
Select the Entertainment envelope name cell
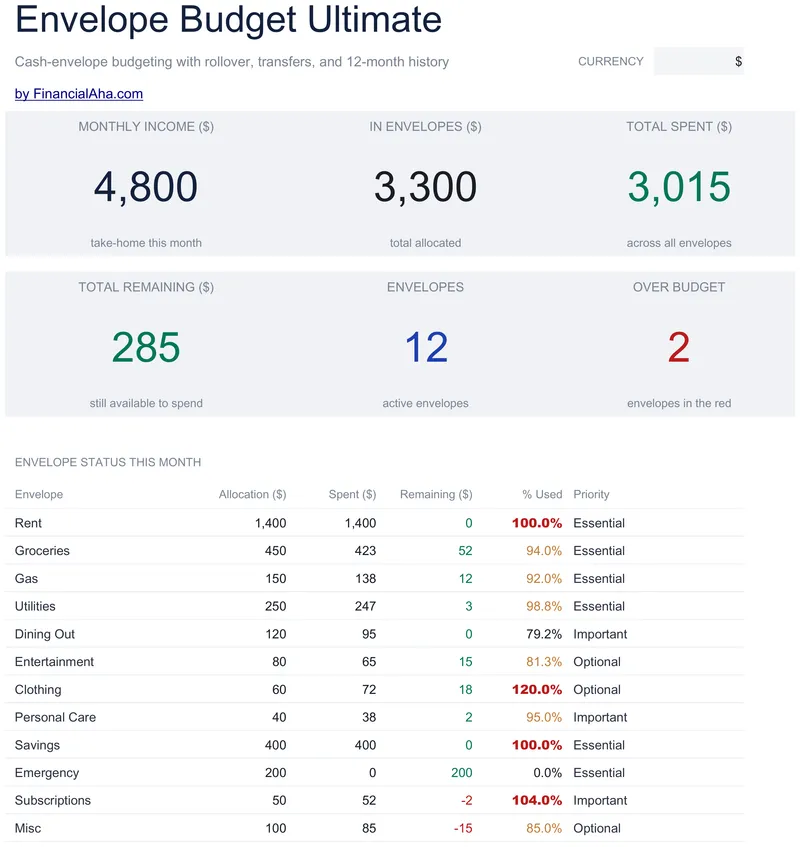click(x=54, y=662)
